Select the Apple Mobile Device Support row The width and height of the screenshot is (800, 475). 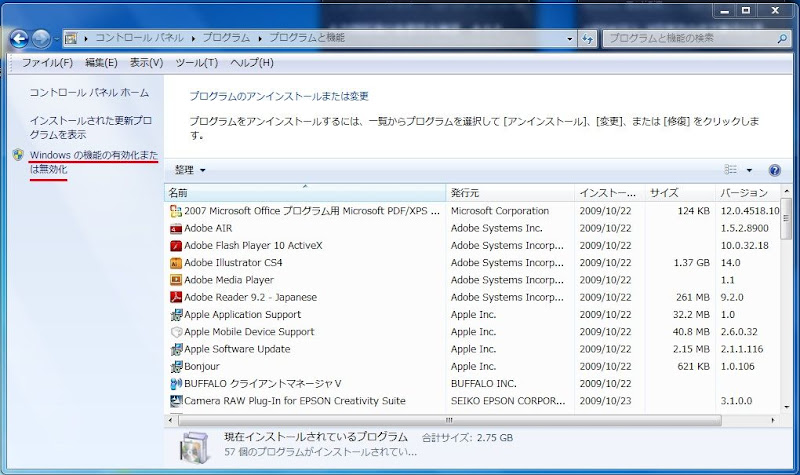coord(249,332)
